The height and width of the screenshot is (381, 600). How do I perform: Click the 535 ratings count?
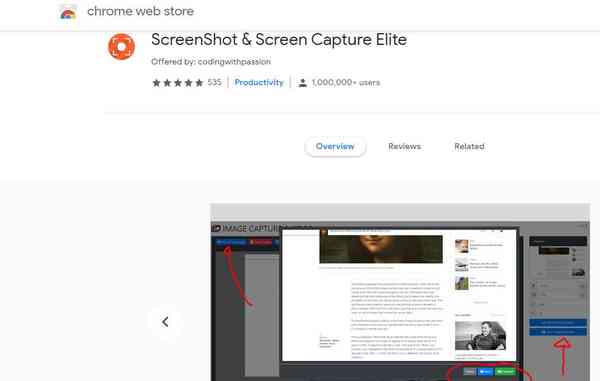click(214, 82)
